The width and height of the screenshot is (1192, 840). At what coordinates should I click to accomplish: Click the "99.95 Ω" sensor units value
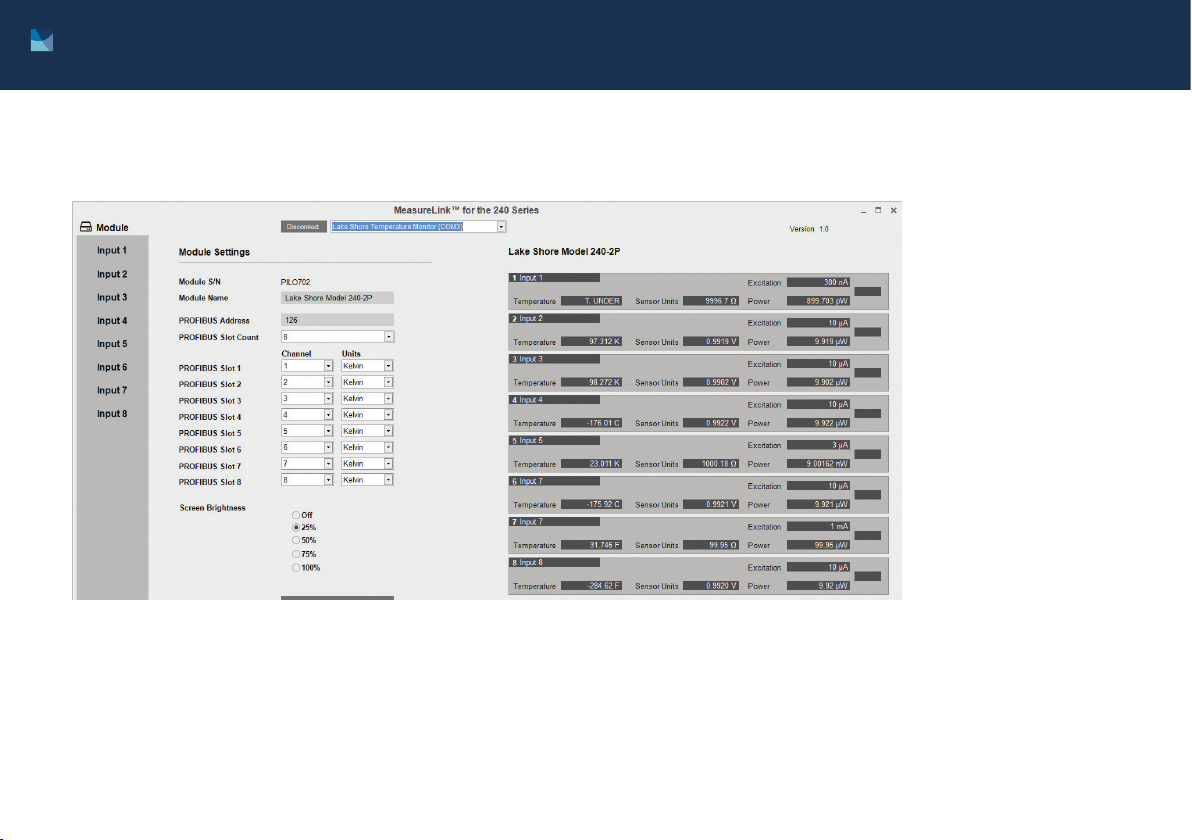[x=711, y=545]
